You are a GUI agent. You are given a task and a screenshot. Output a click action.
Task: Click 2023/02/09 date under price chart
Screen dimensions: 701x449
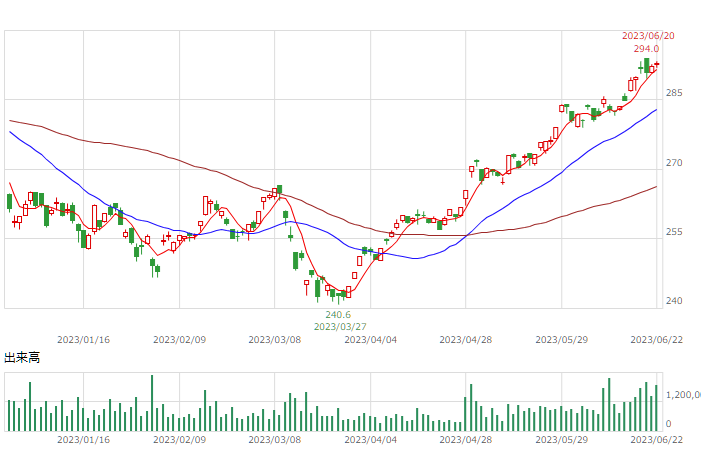tap(179, 340)
